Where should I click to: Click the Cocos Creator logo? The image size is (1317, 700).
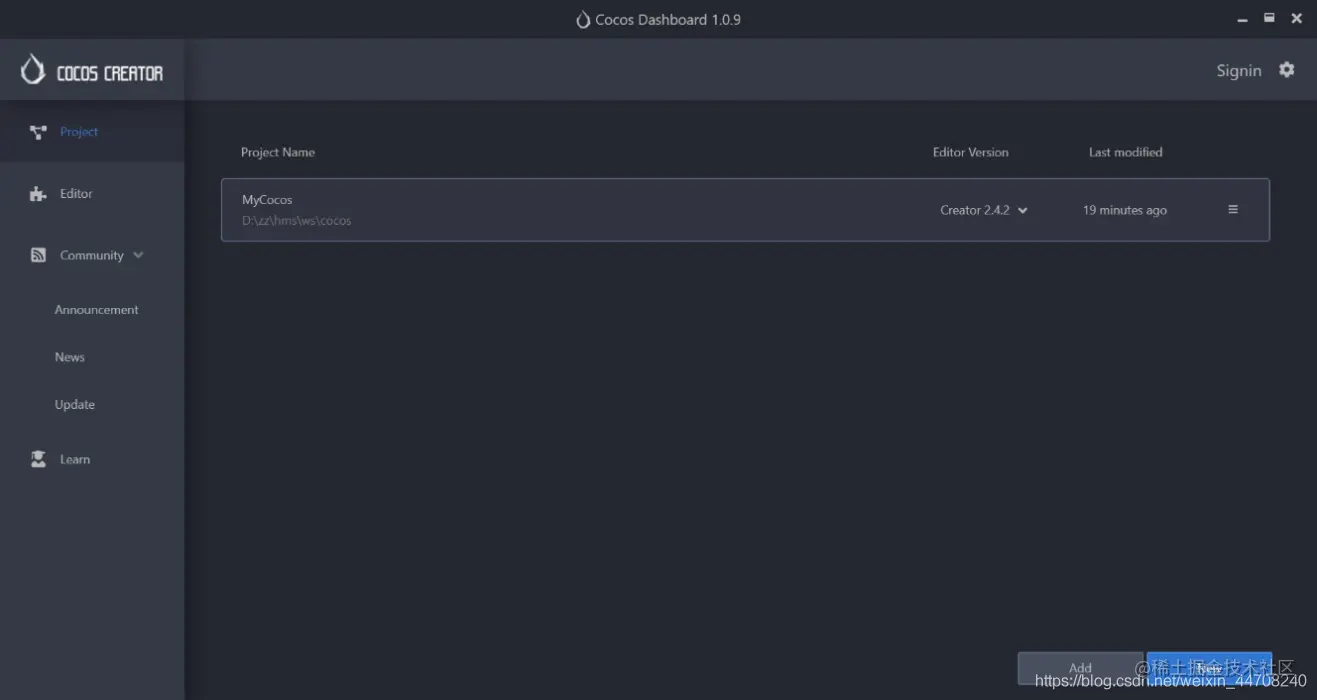point(92,71)
